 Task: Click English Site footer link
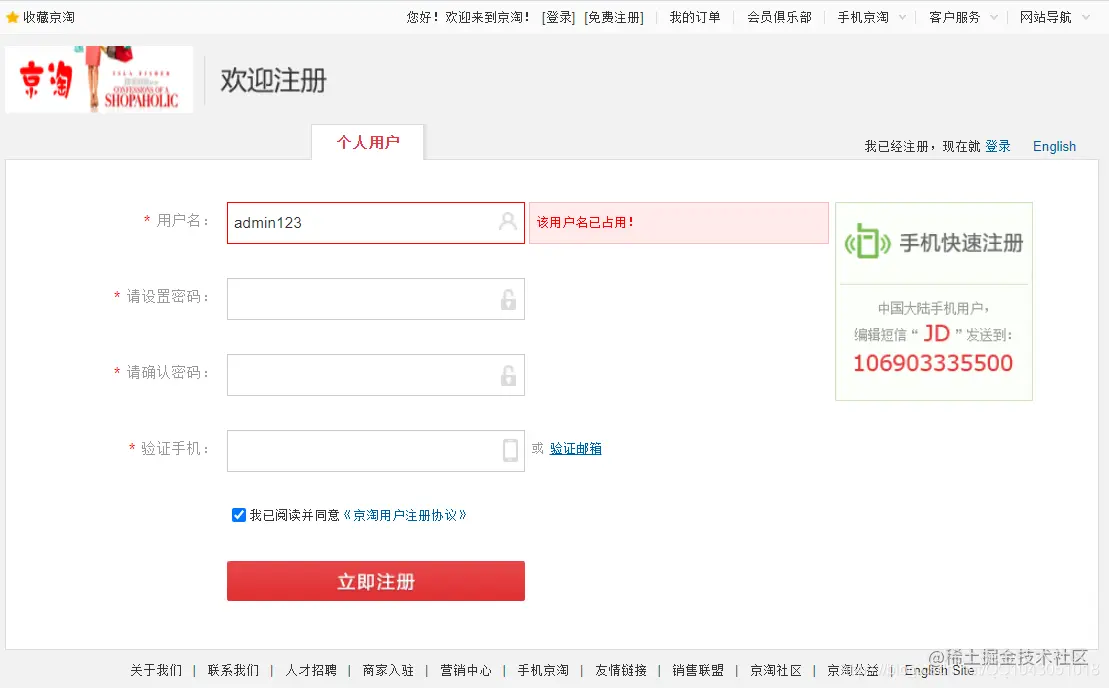[x=939, y=670]
